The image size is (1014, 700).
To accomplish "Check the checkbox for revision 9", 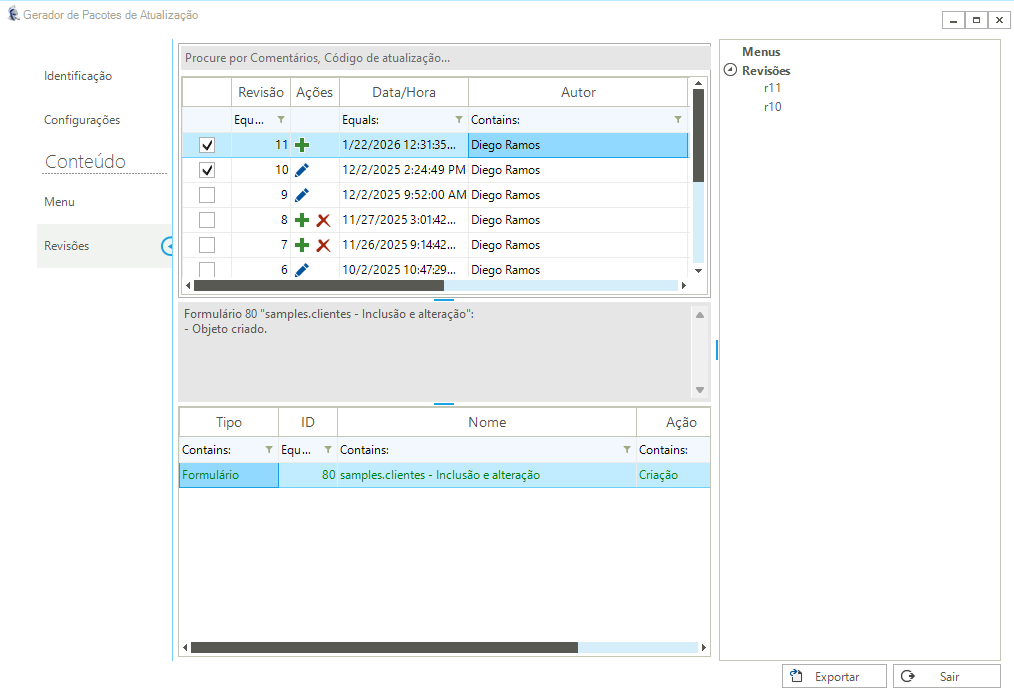I will (x=207, y=195).
